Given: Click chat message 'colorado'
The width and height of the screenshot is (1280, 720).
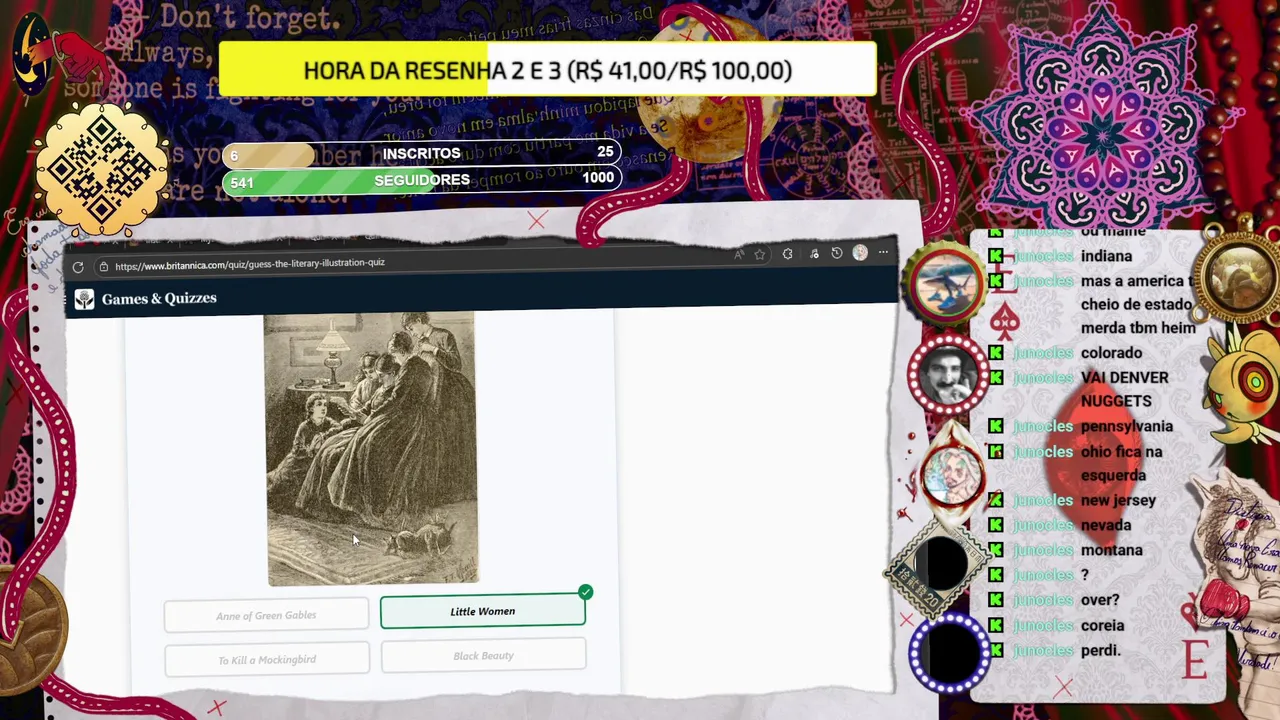Looking at the screenshot, I should pyautogui.click(x=1111, y=352).
